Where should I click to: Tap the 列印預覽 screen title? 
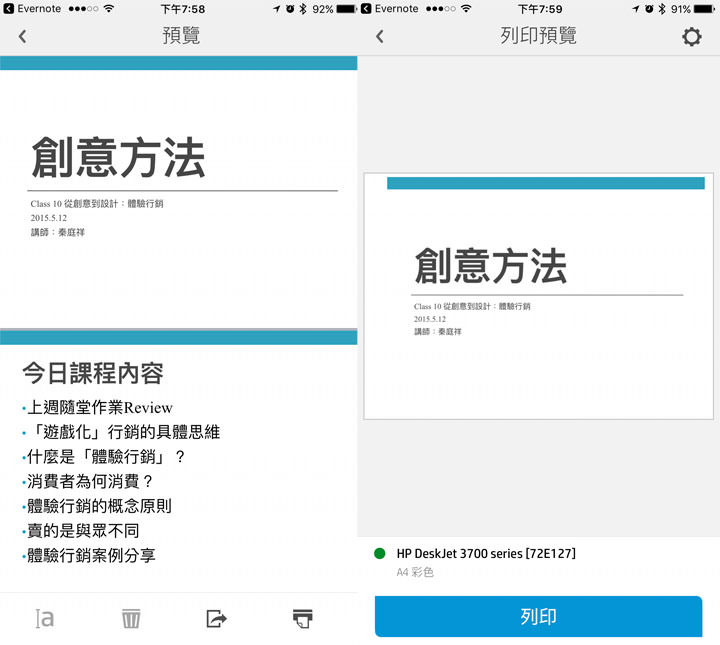point(538,37)
